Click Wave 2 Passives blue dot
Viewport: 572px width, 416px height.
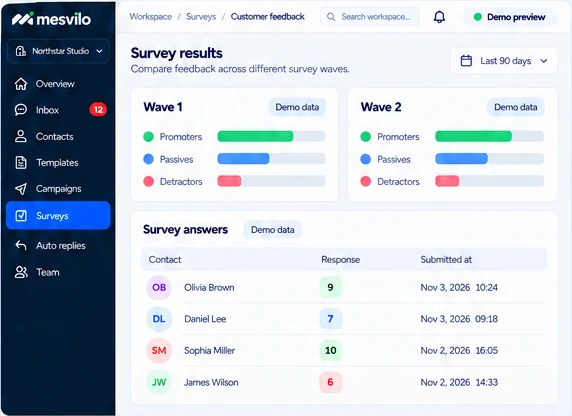[366, 159]
